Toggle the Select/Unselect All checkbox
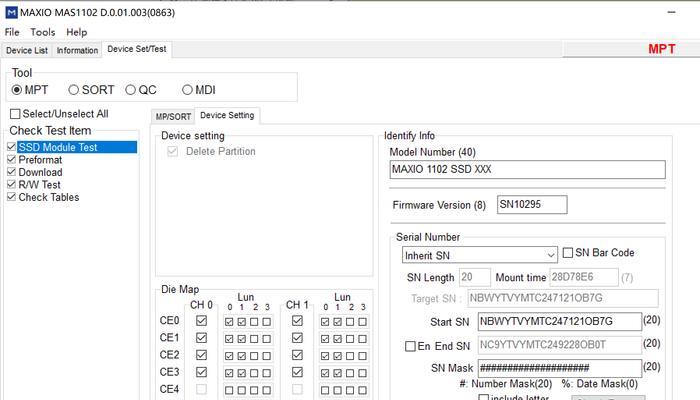Image resolution: width=700 pixels, height=400 pixels. (15, 114)
